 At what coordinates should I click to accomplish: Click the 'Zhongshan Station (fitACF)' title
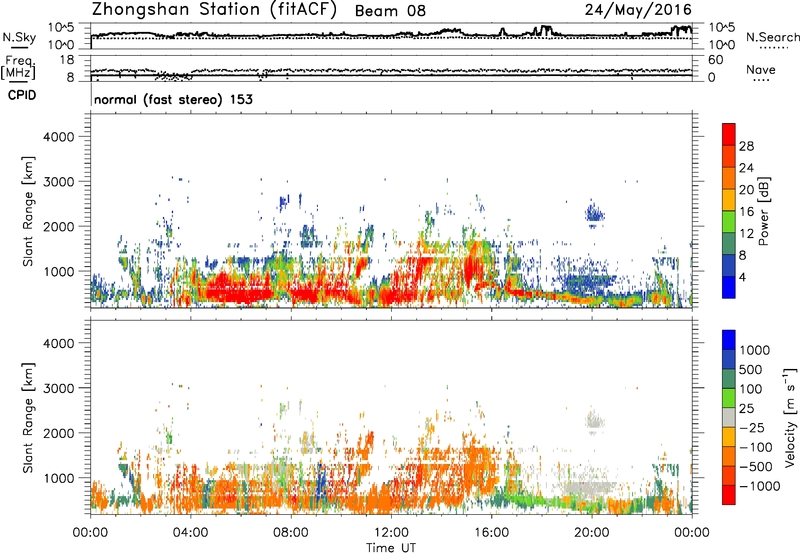click(x=214, y=10)
